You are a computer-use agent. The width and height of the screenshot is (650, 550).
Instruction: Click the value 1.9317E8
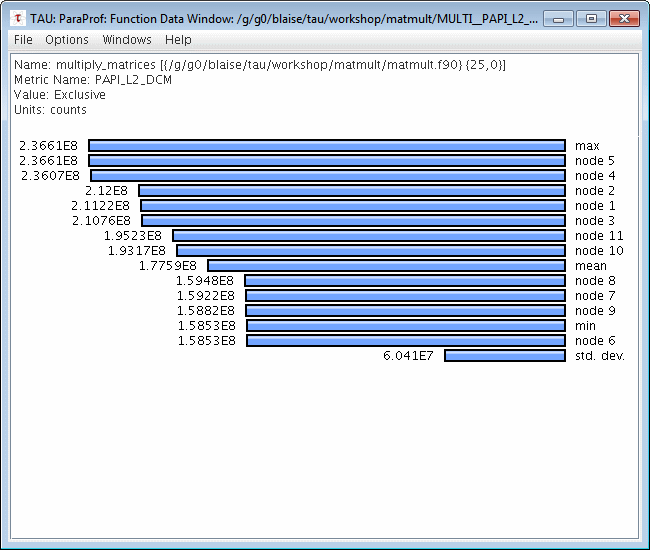click(x=136, y=251)
